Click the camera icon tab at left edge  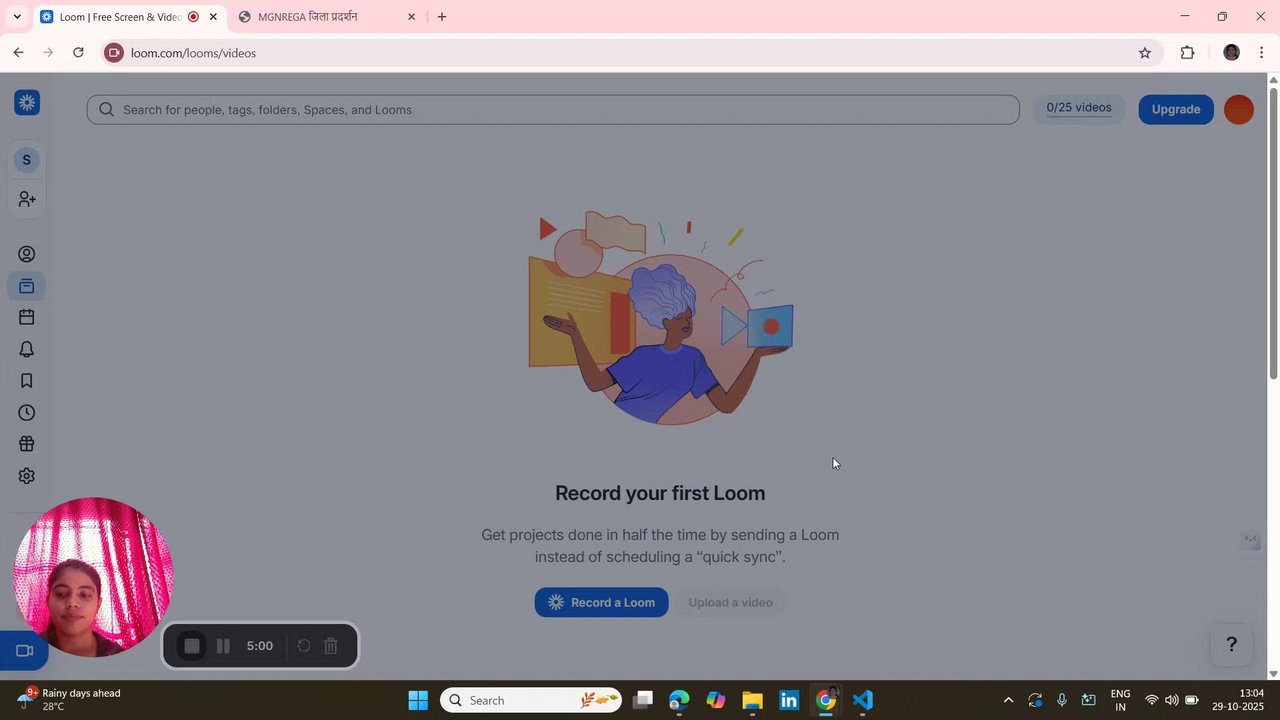25,651
